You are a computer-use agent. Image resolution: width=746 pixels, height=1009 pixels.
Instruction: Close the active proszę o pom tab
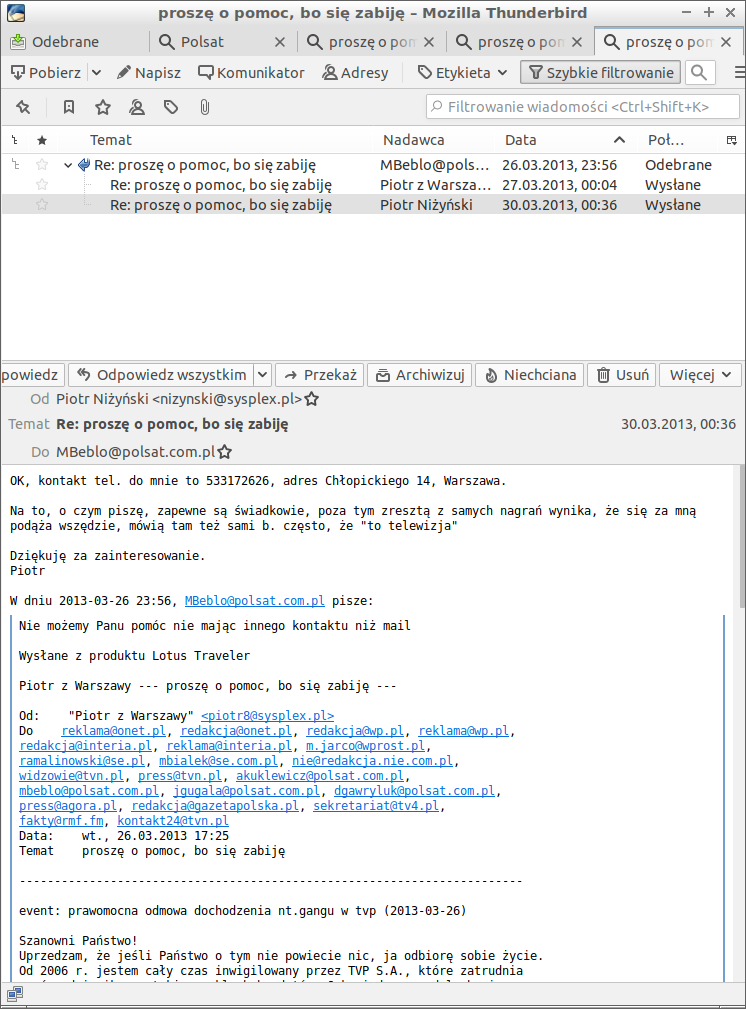(726, 42)
